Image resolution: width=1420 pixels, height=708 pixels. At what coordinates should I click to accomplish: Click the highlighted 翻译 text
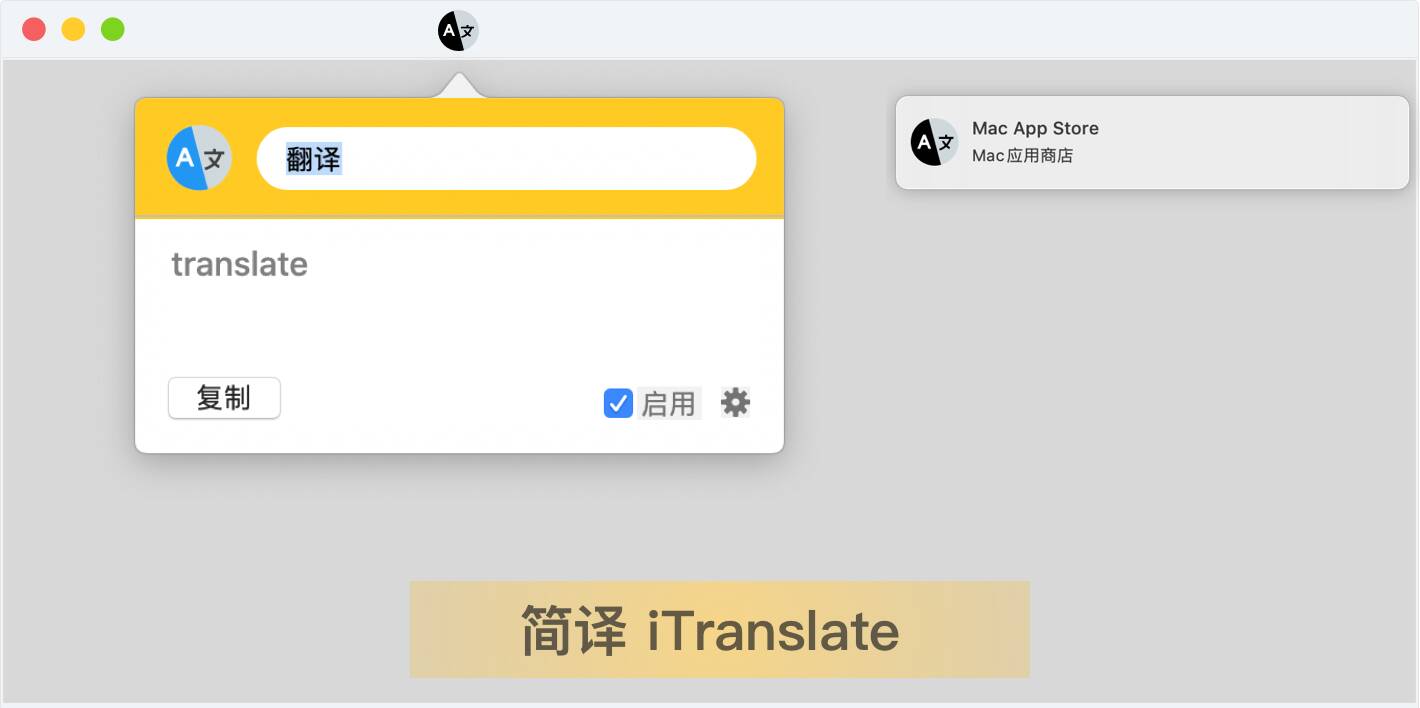(314, 159)
